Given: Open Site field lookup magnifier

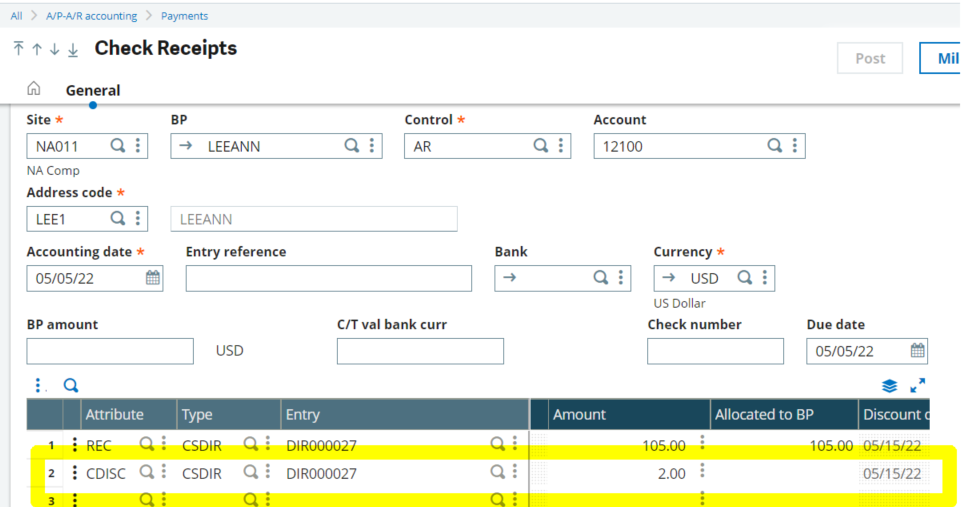Looking at the screenshot, I should click(x=118, y=146).
